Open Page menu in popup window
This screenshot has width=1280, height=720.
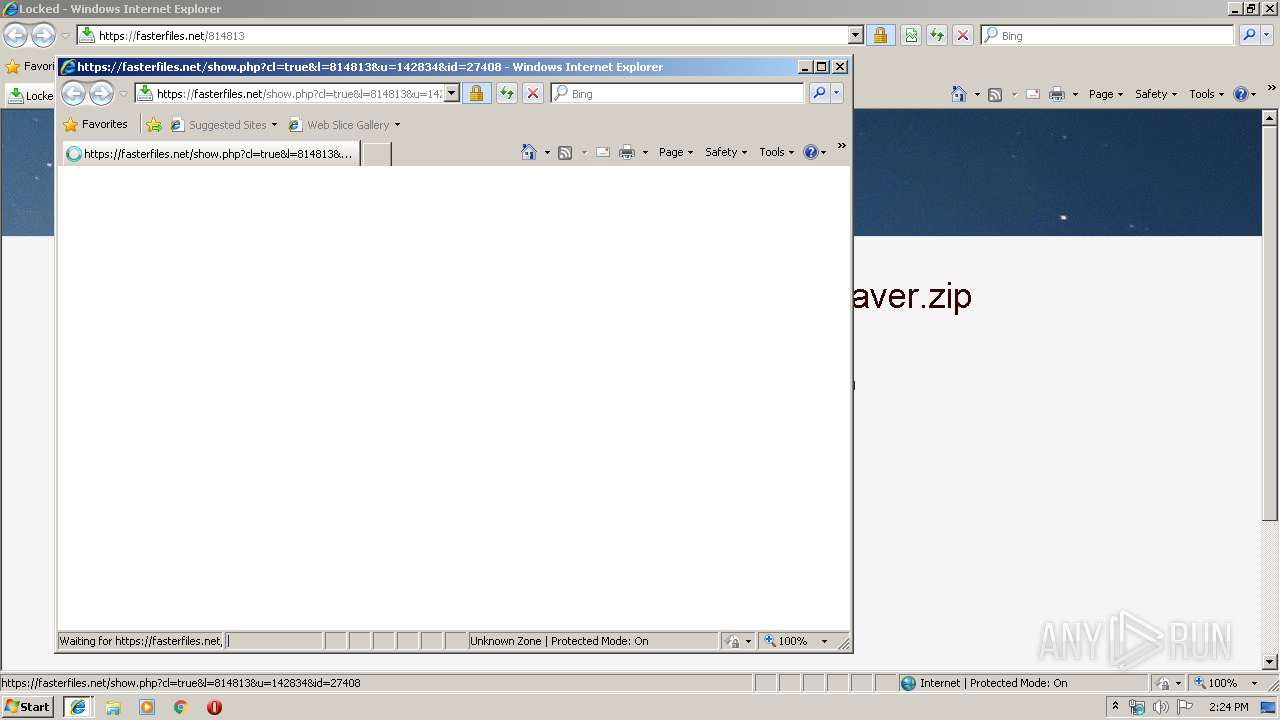coord(676,152)
